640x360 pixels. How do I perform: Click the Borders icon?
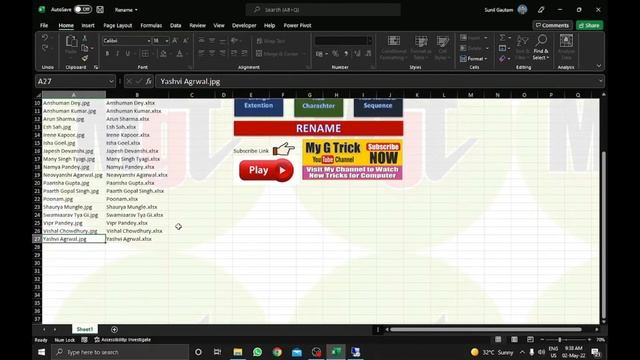click(x=145, y=54)
